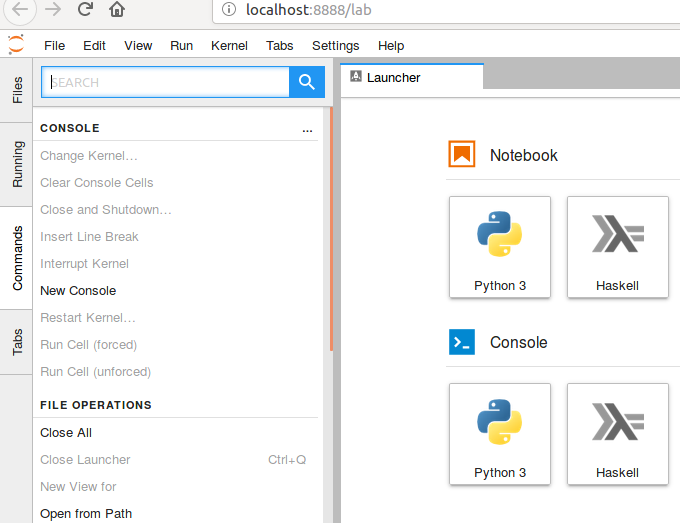
Task: Click the orange Notebook section icon
Action: click(461, 154)
